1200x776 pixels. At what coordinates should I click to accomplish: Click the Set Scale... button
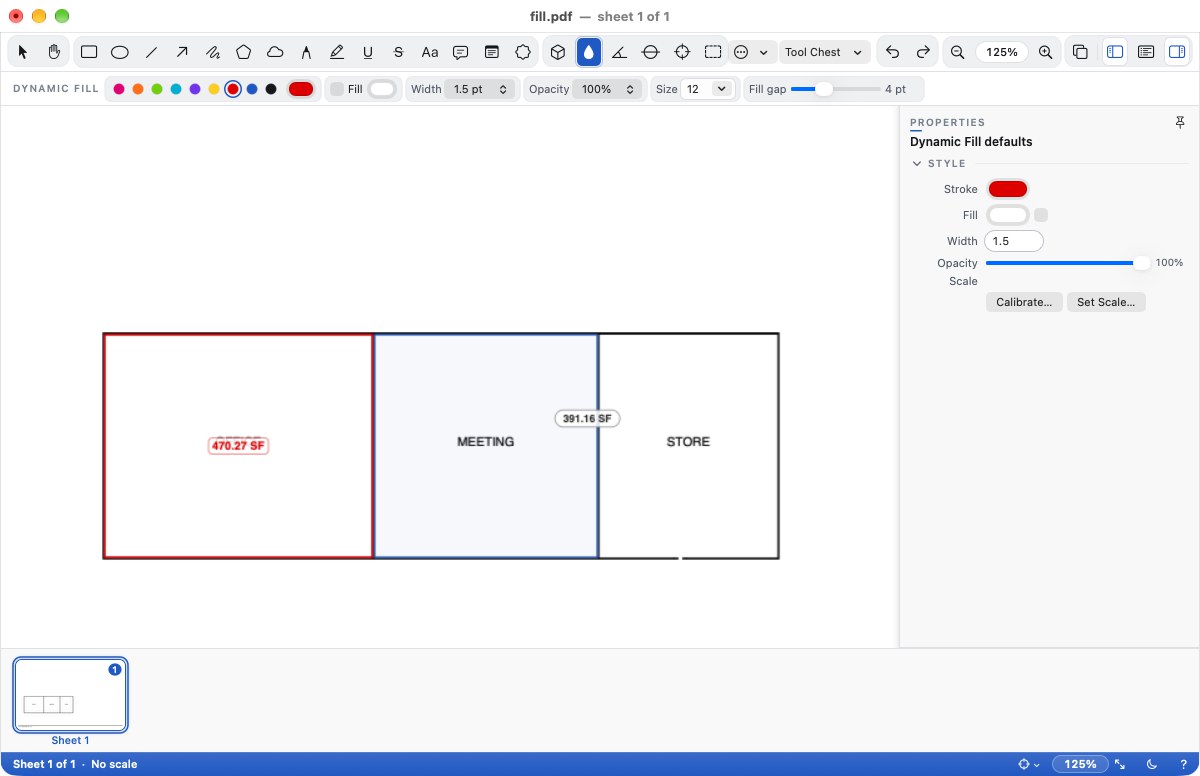1105,302
